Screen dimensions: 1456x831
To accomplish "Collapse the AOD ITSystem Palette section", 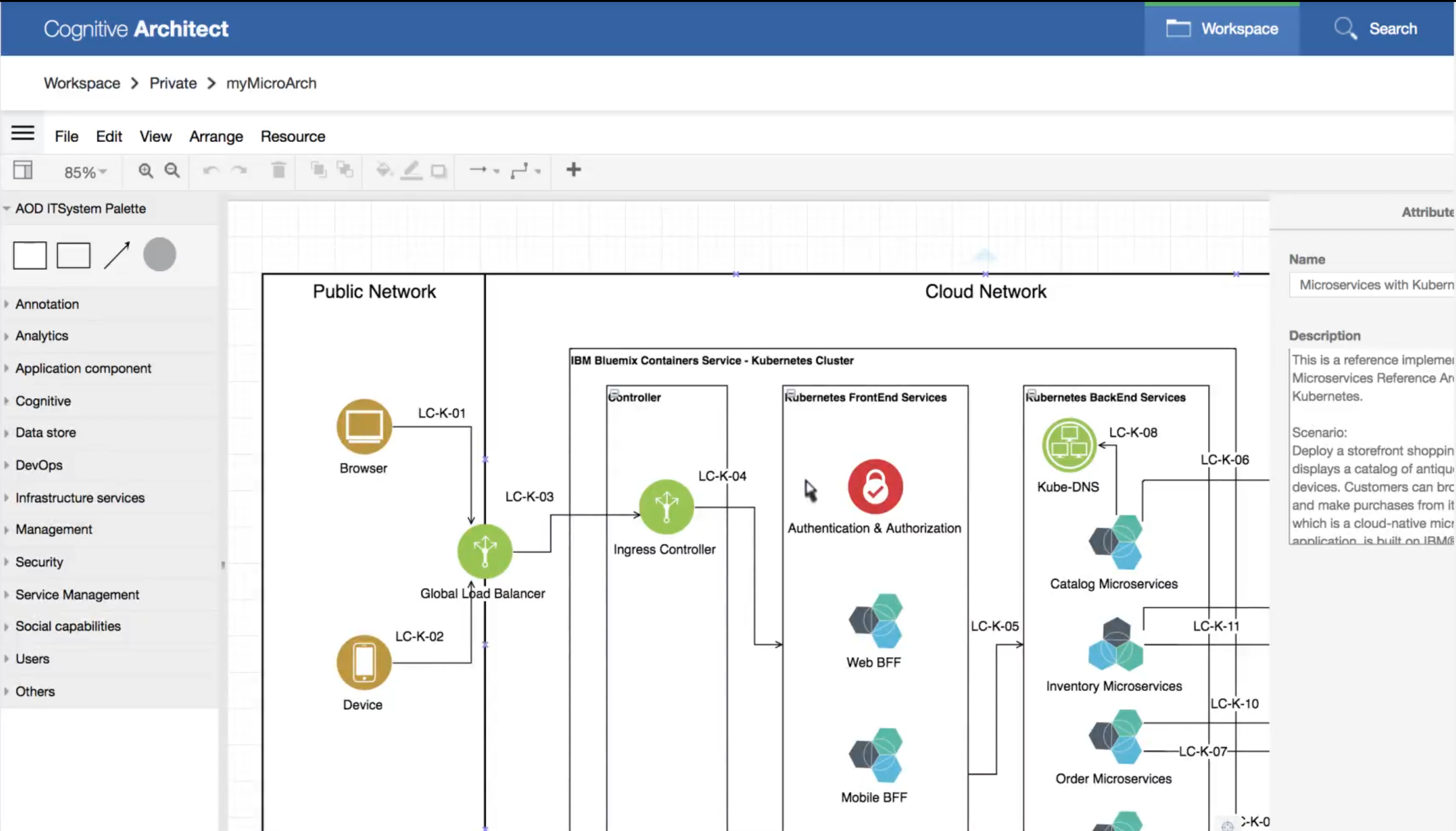I will (7, 208).
